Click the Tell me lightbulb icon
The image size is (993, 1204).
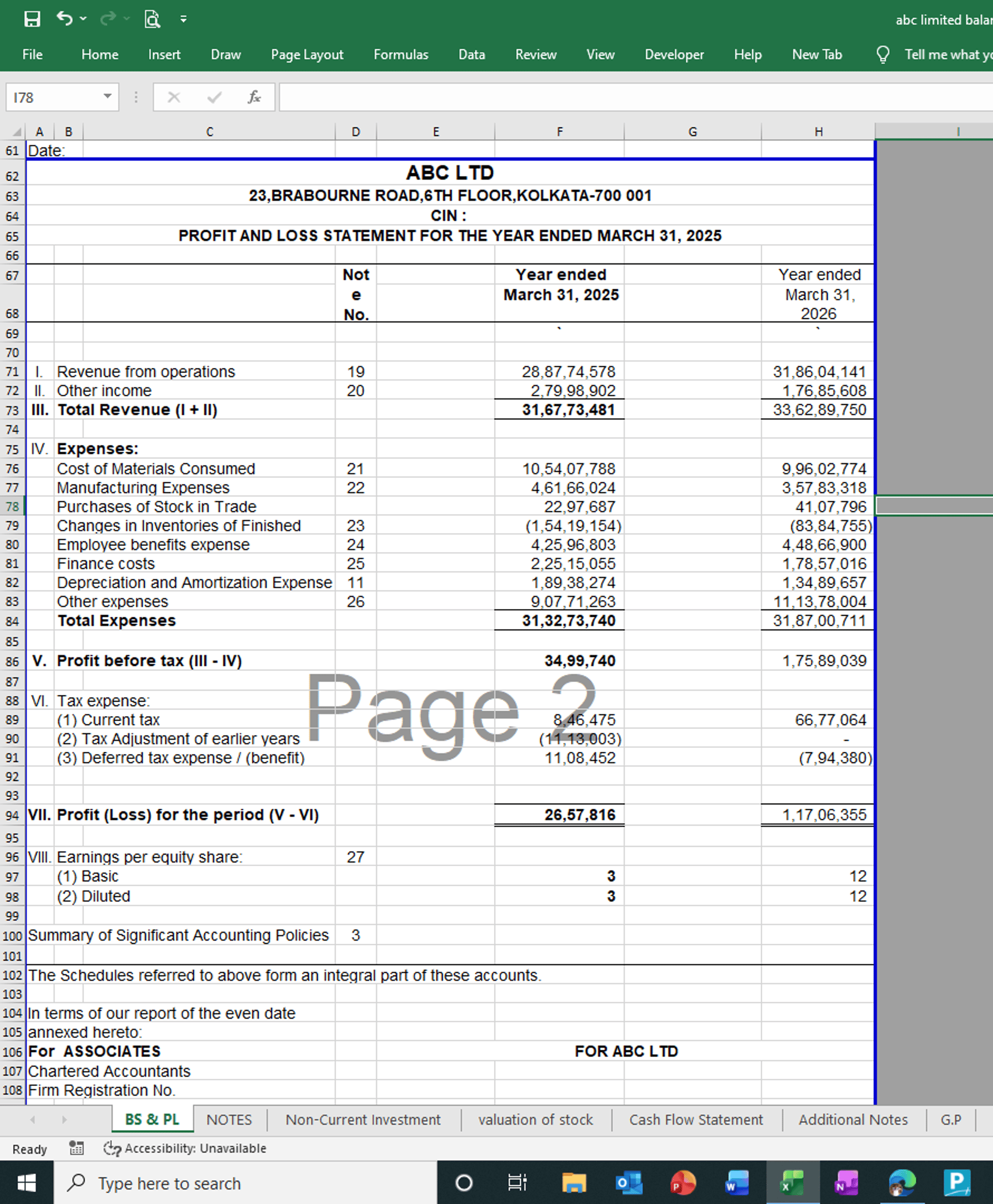point(883,55)
